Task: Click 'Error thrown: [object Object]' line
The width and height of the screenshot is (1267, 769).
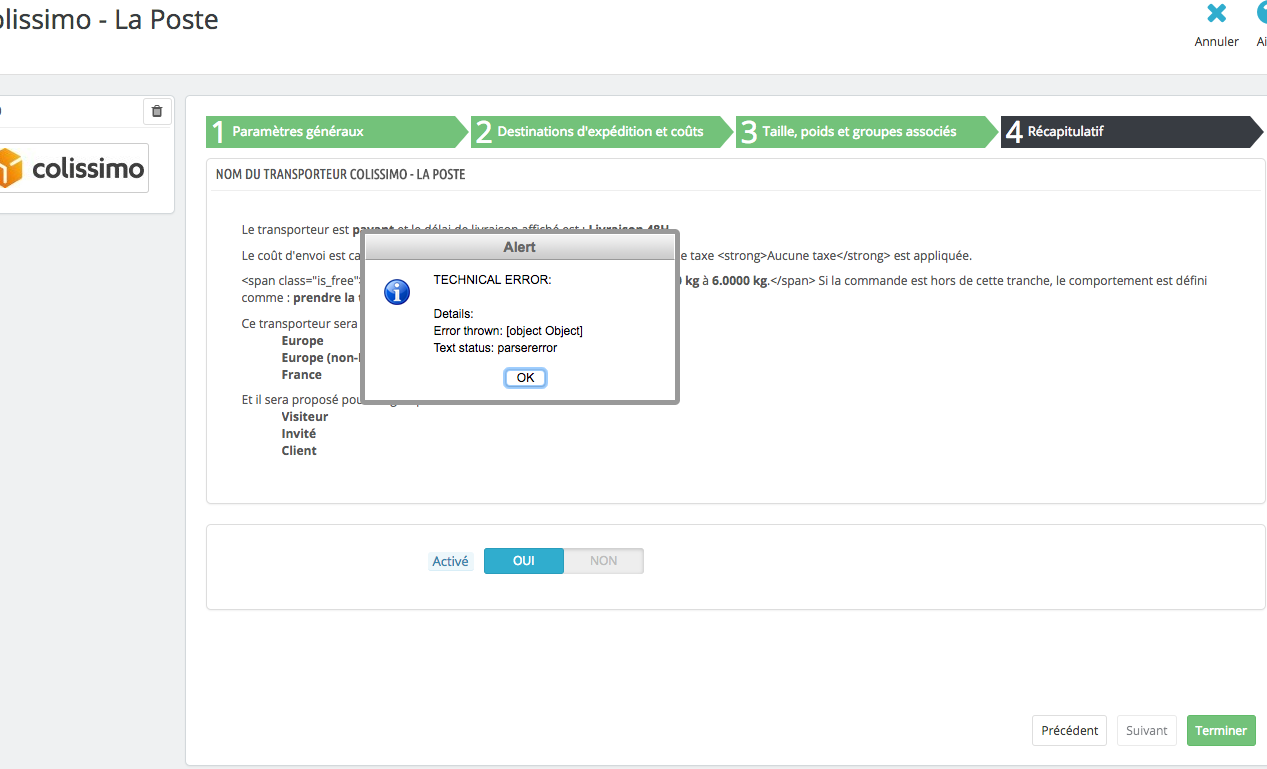Action: [508, 331]
